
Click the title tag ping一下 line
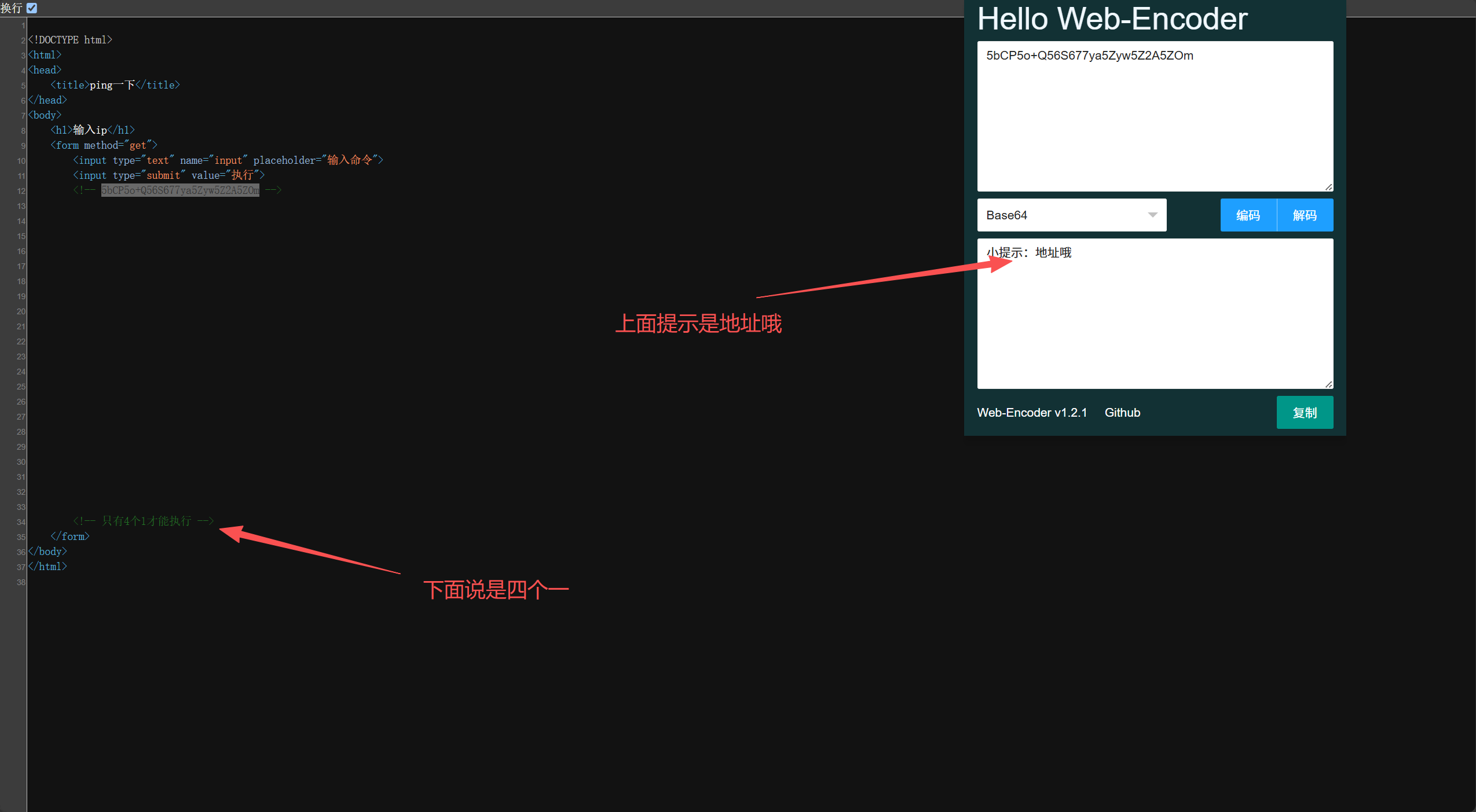pos(115,85)
